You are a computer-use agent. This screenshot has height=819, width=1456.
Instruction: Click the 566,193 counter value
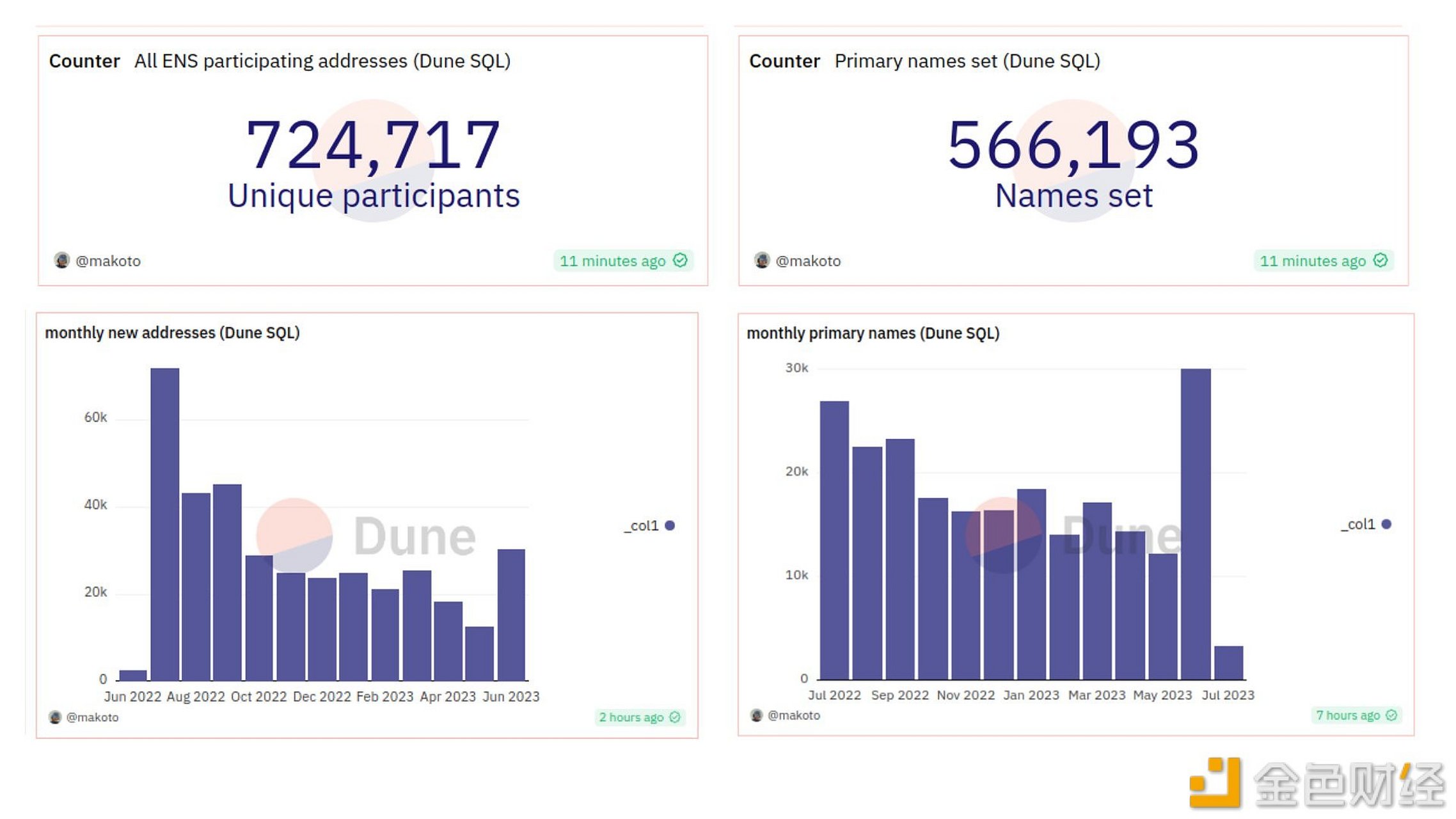point(1073,145)
